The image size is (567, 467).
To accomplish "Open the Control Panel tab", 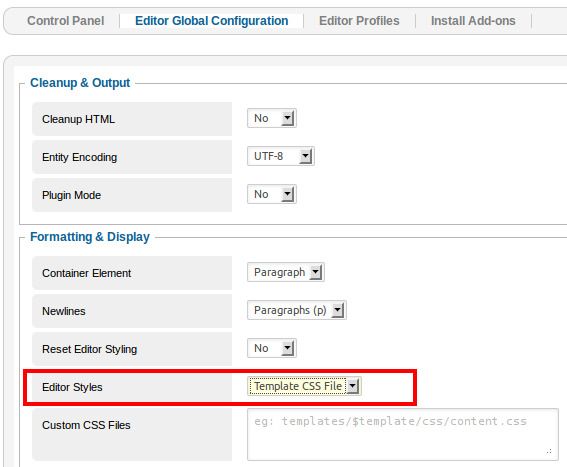I will coord(65,21).
